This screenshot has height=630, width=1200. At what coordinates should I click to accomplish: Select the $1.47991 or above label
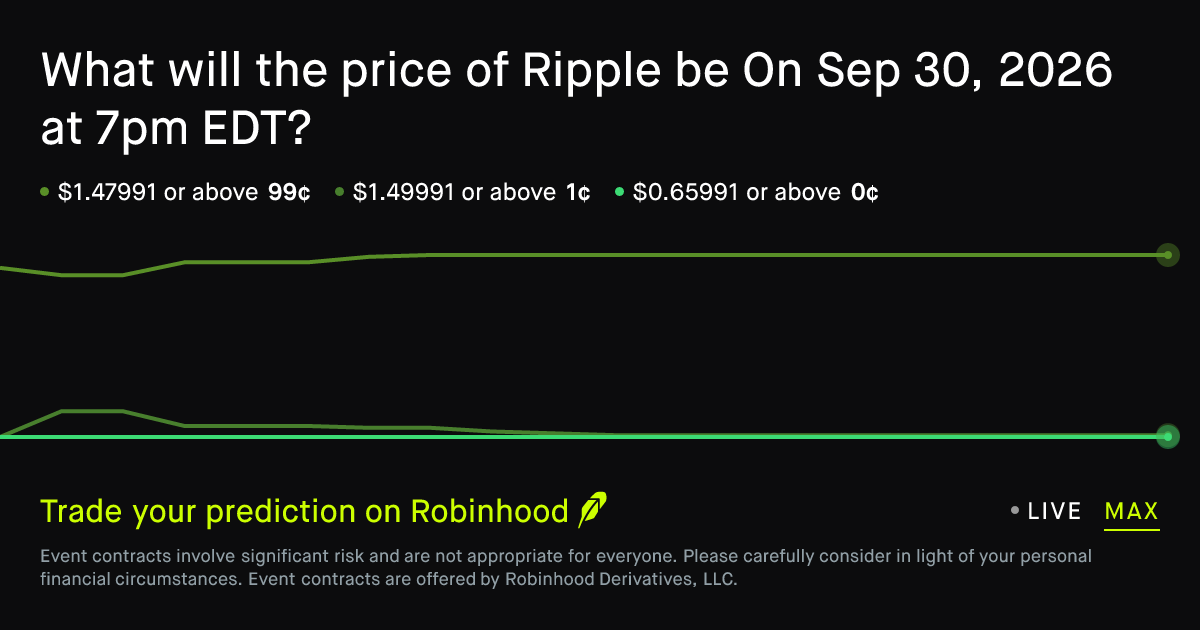point(158,192)
